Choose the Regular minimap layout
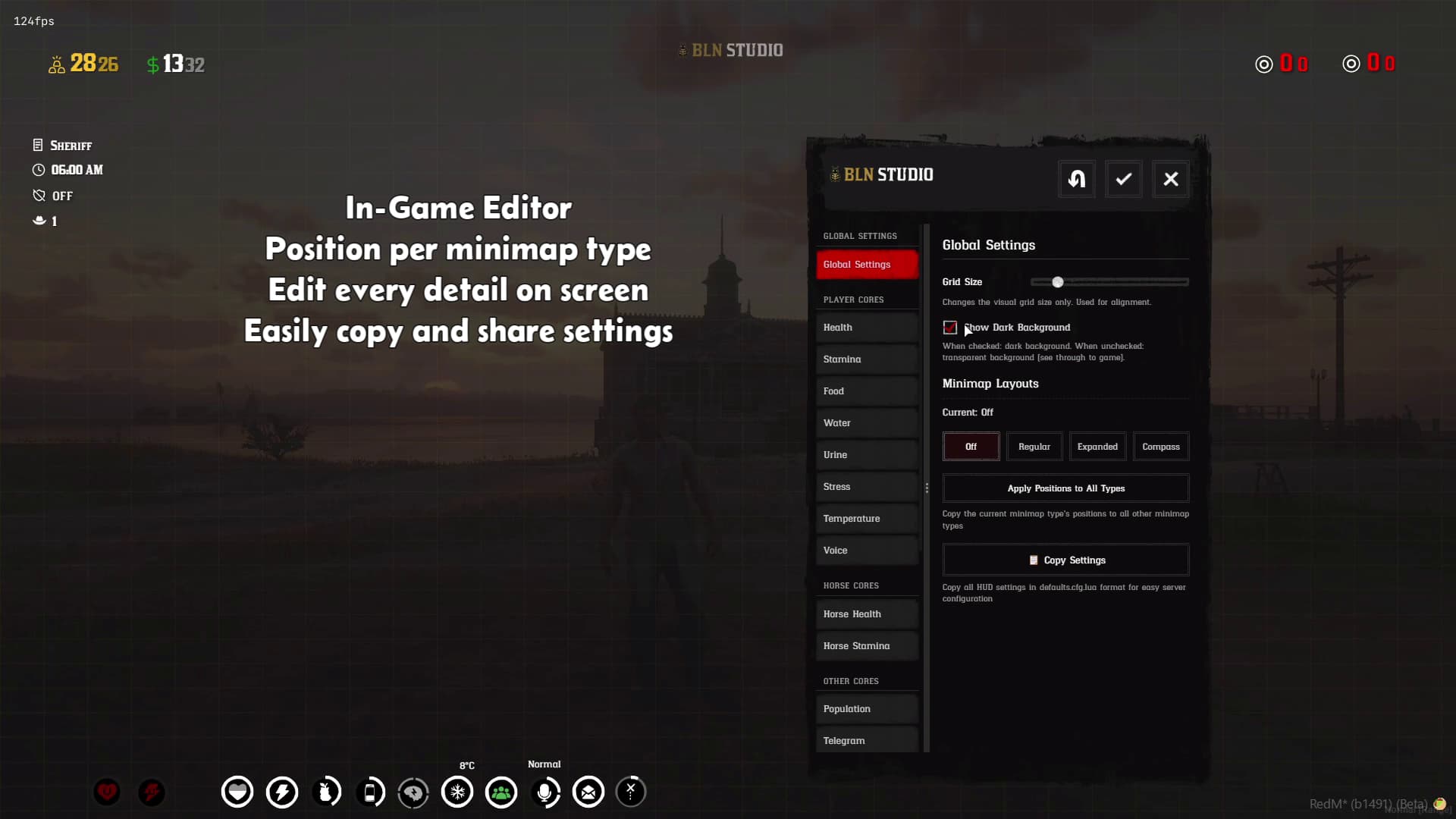The height and width of the screenshot is (819, 1456). pos(1034,447)
